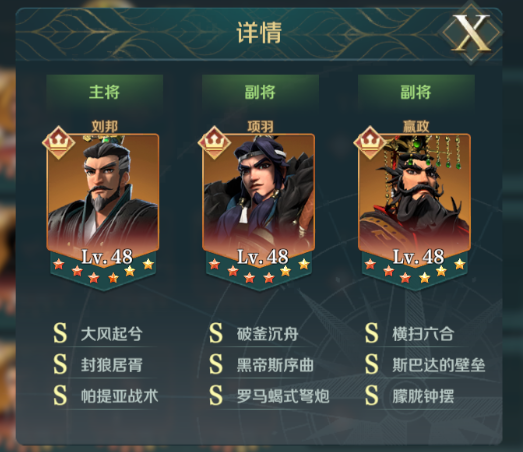Click the crown badge on 刘邦's card

(x=59, y=142)
